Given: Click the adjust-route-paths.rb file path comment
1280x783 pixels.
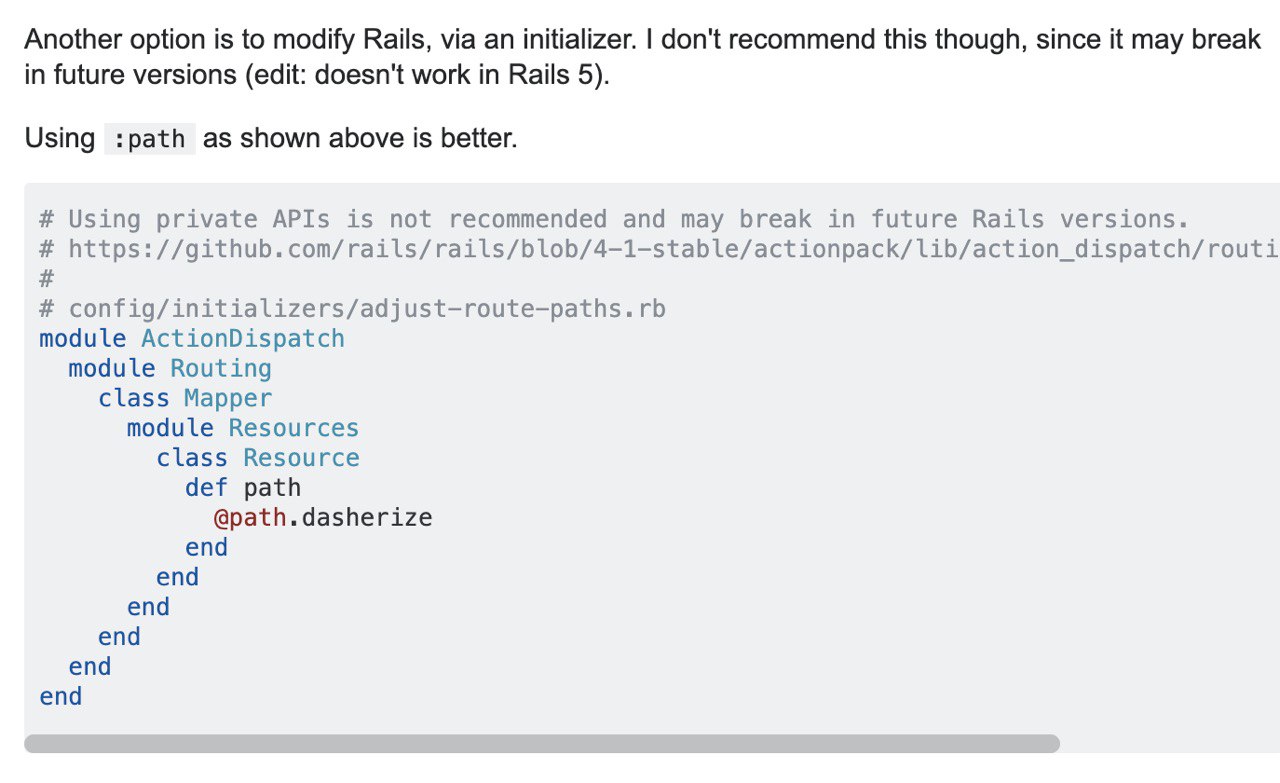Looking at the screenshot, I should click(x=352, y=309).
